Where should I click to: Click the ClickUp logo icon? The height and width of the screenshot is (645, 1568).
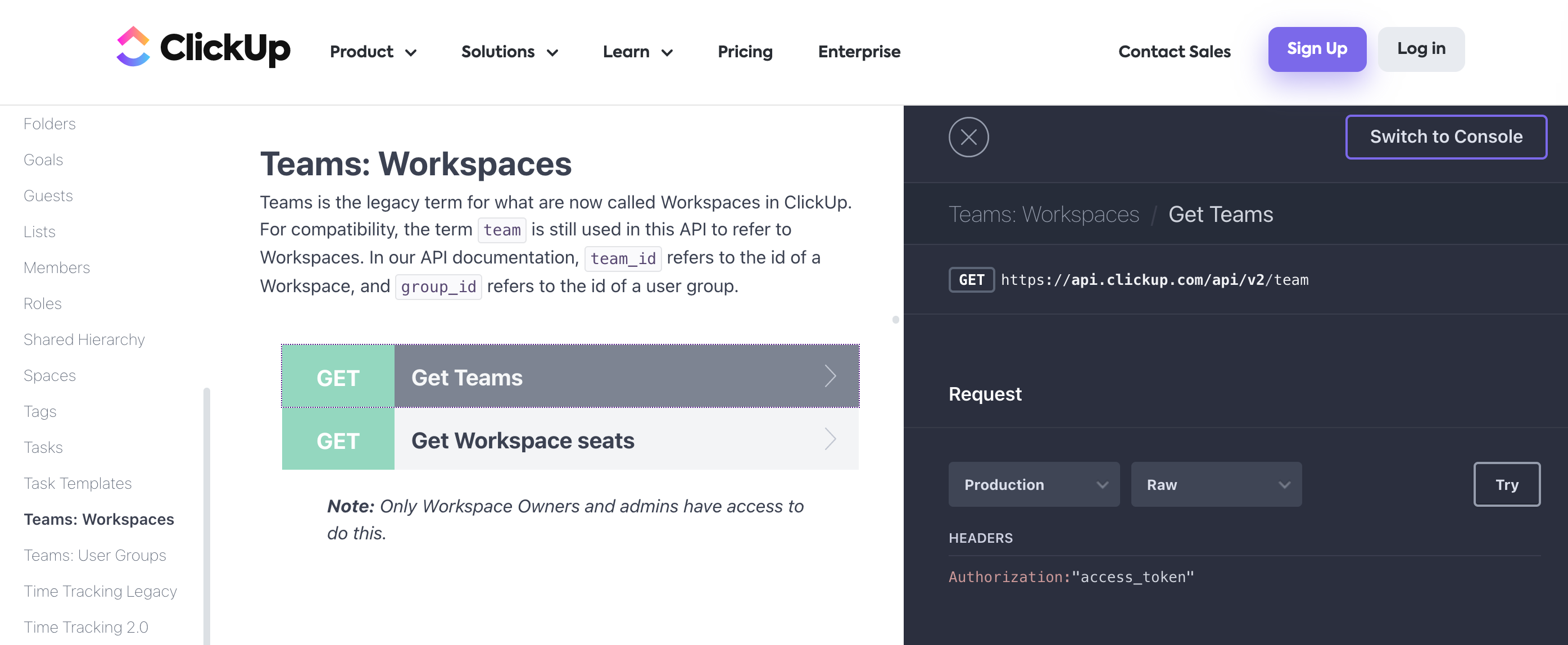pyautogui.click(x=133, y=47)
